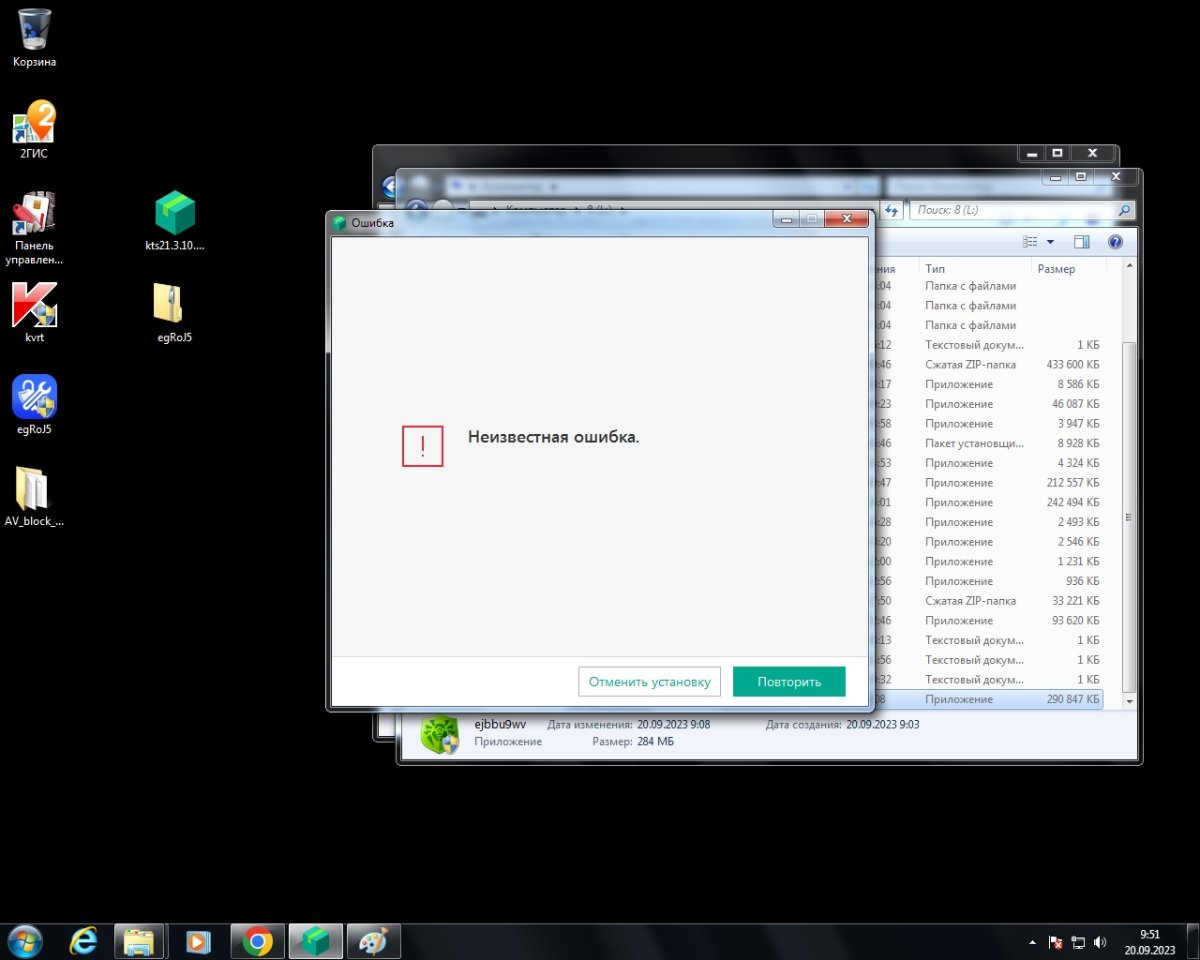Close the Ошибка error dialog
Image resolution: width=1200 pixels, height=960 pixels.
[x=846, y=220]
